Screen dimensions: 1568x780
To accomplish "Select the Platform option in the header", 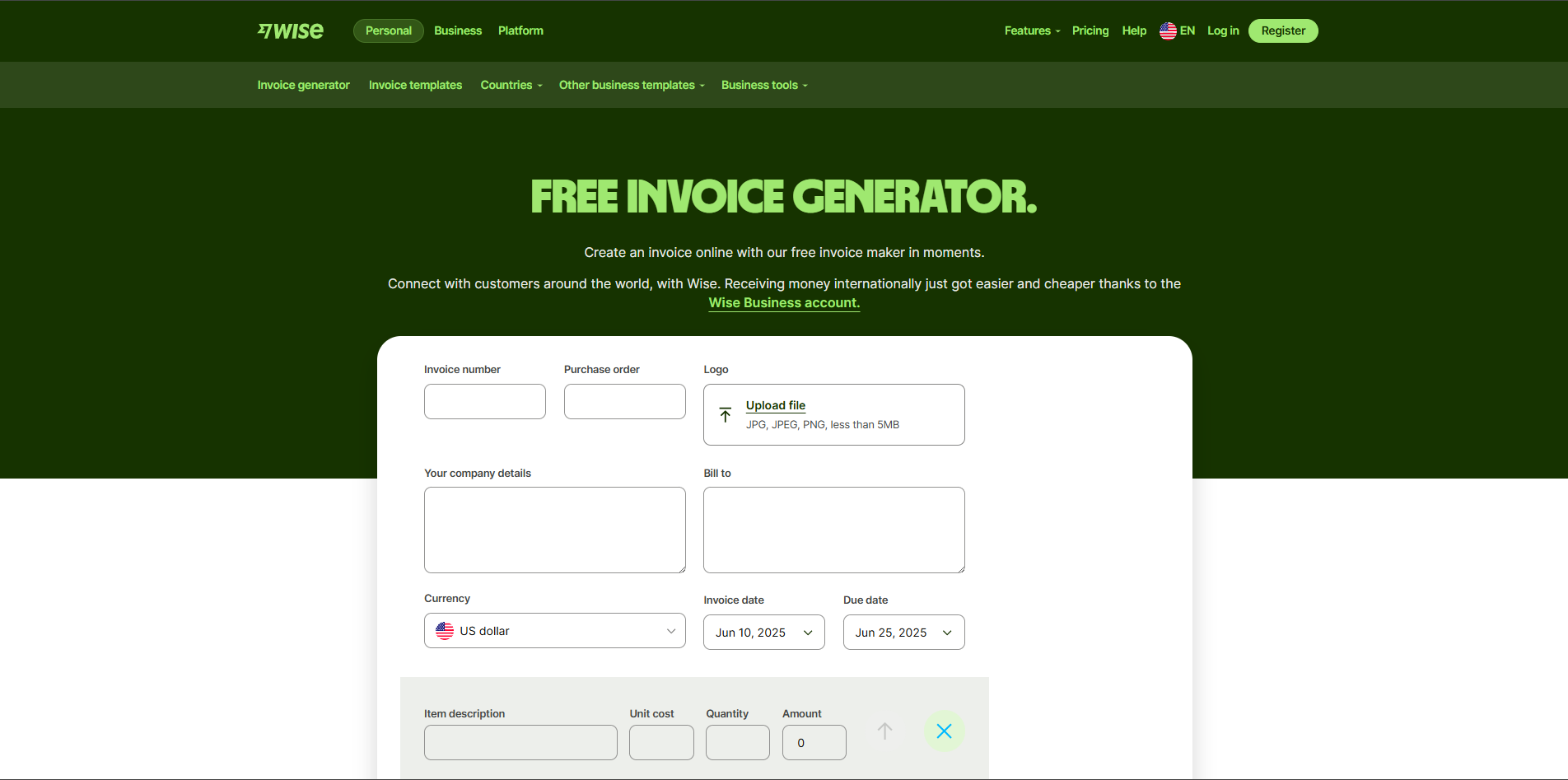I will (520, 30).
